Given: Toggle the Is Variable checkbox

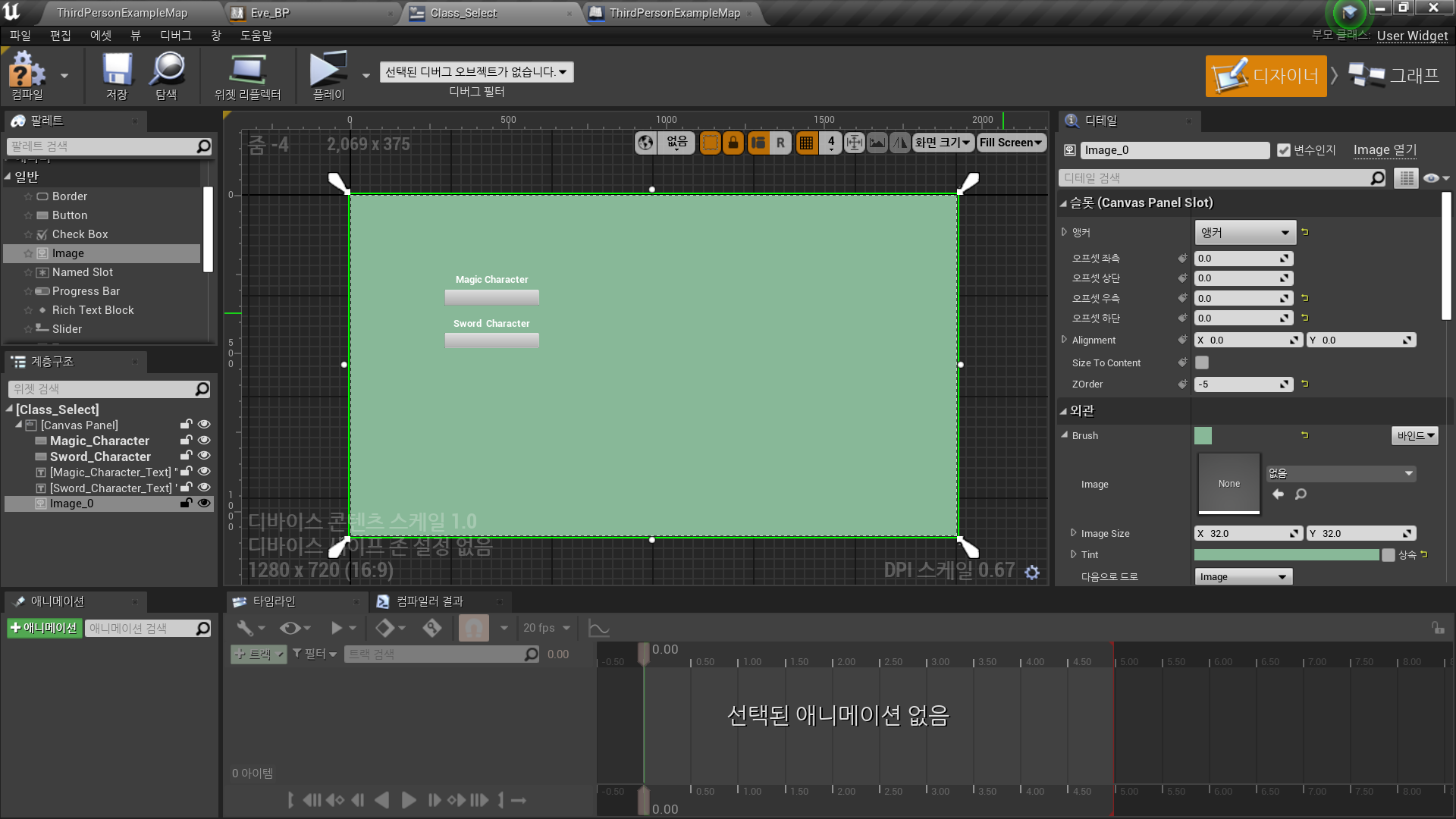Looking at the screenshot, I should click(1284, 150).
